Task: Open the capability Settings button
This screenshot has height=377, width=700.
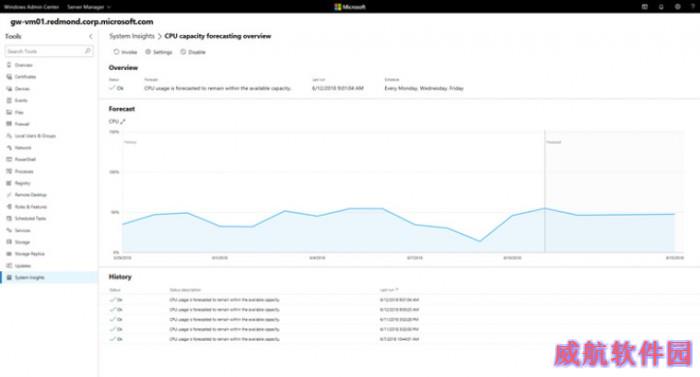Action: click(x=158, y=52)
